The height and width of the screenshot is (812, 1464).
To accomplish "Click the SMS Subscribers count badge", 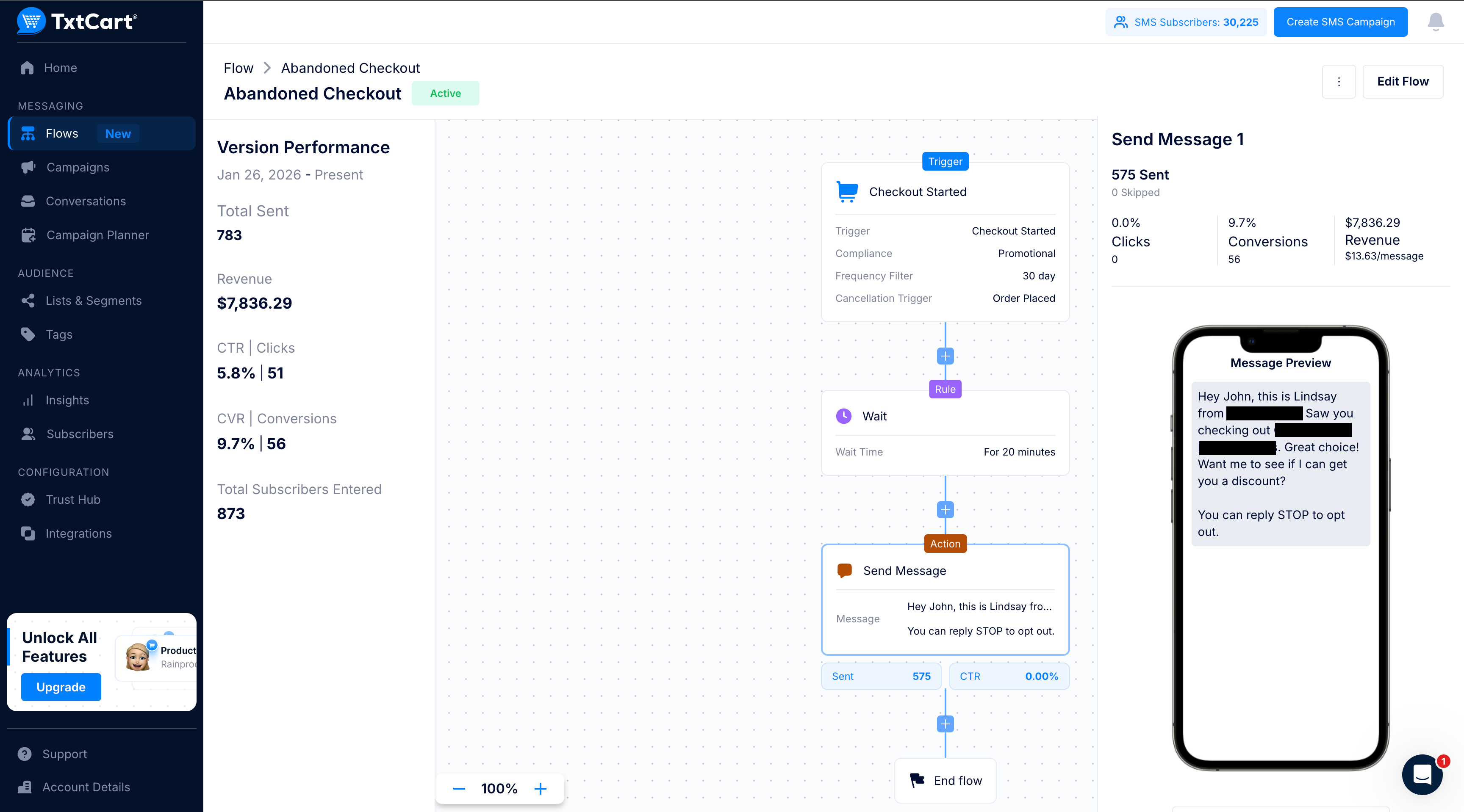I will [1186, 22].
